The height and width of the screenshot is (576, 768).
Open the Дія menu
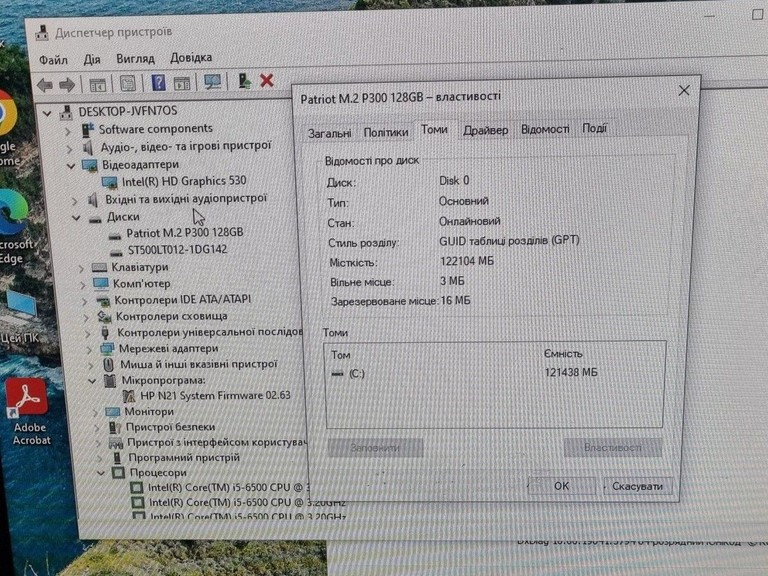click(x=92, y=59)
